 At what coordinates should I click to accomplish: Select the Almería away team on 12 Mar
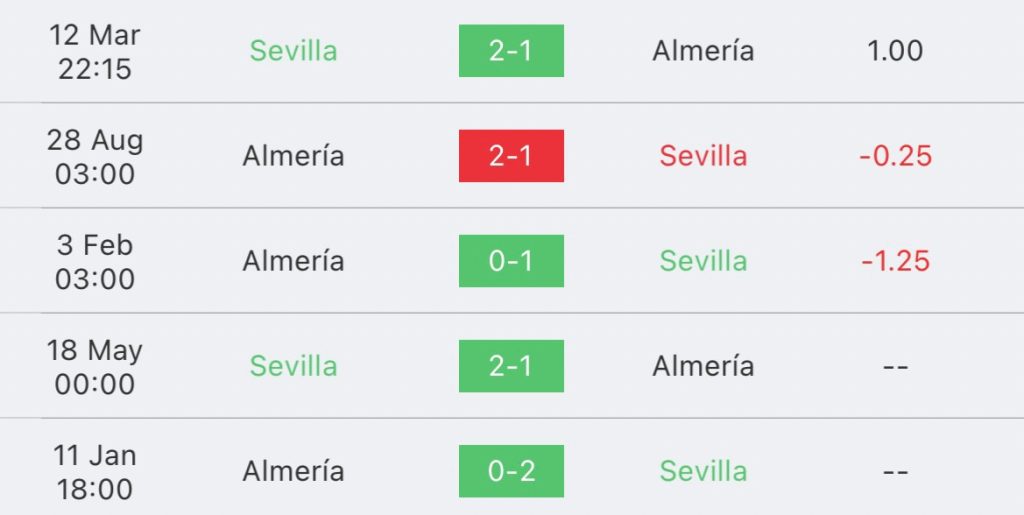click(703, 51)
